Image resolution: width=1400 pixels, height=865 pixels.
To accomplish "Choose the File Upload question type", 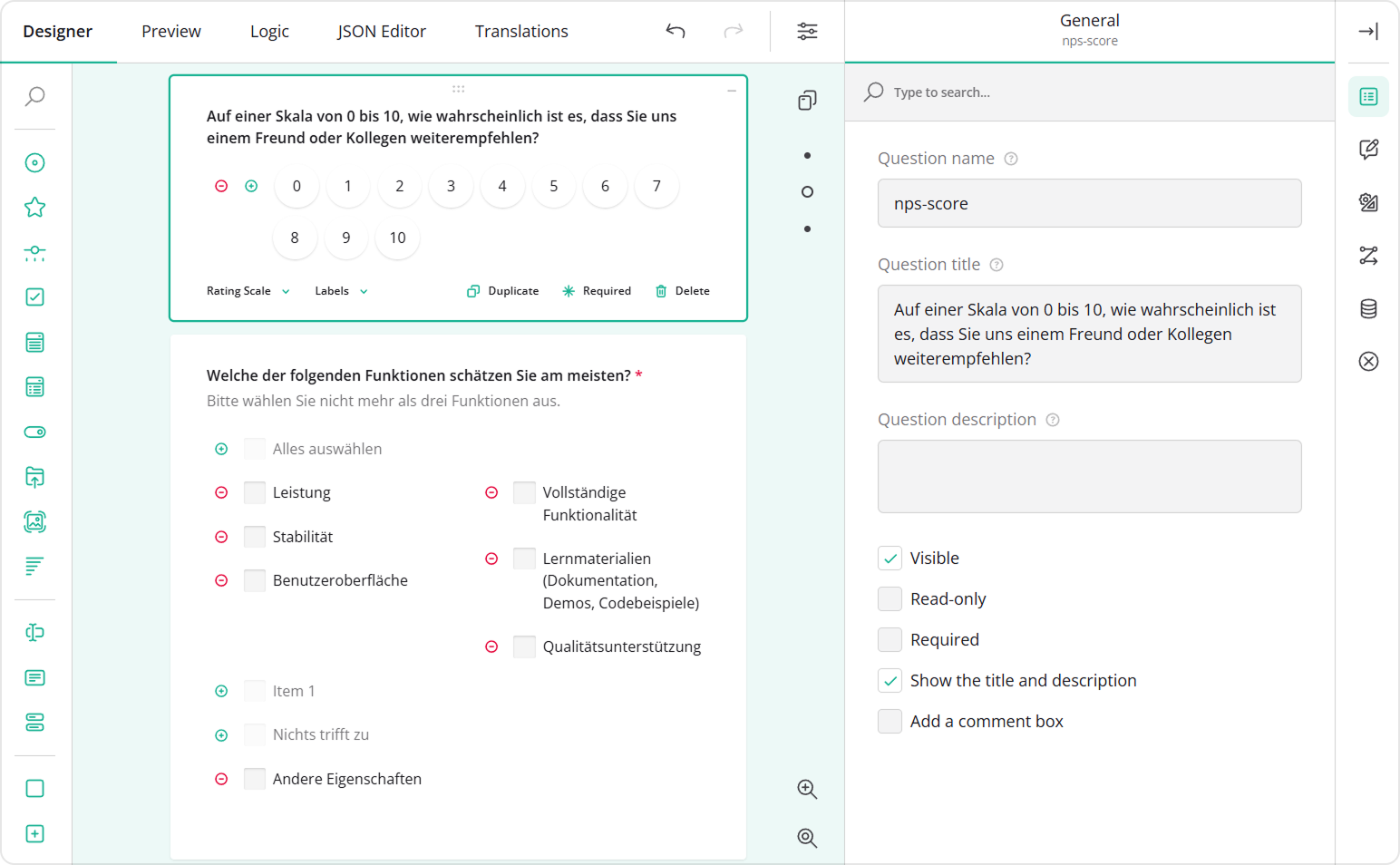I will [x=34, y=478].
